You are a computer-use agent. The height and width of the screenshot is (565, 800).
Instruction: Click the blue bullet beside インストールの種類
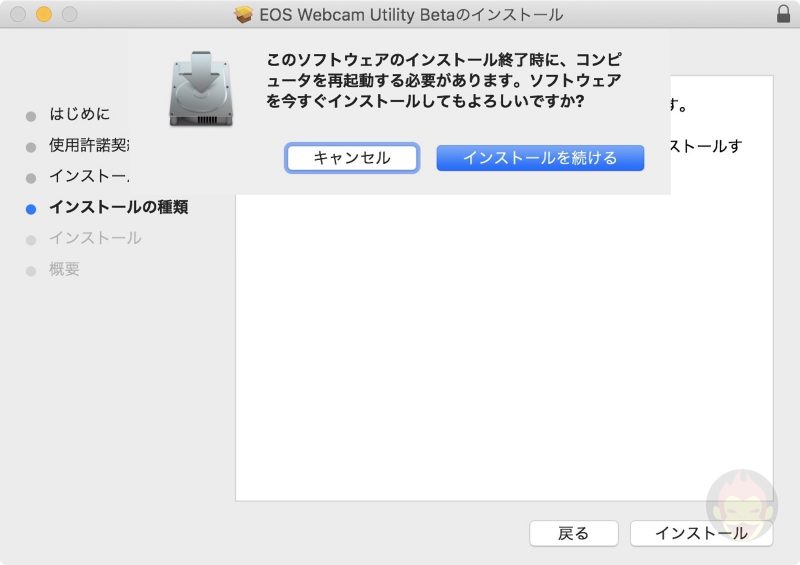(31, 209)
